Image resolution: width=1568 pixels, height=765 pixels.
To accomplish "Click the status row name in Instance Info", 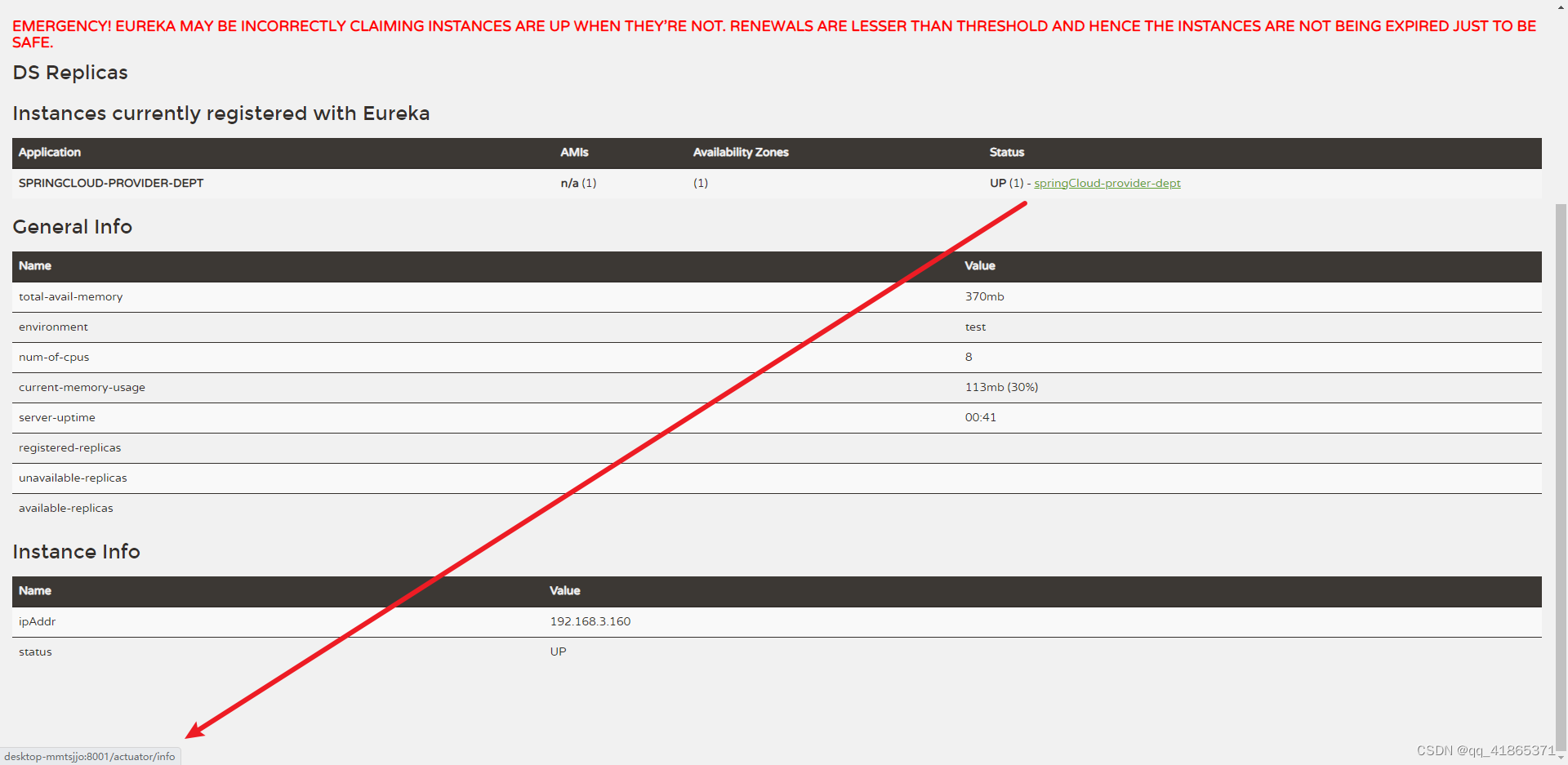I will [x=35, y=652].
